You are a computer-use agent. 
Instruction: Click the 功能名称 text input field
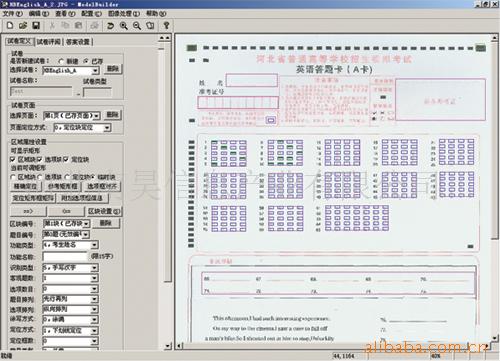pyautogui.click(x=65, y=256)
